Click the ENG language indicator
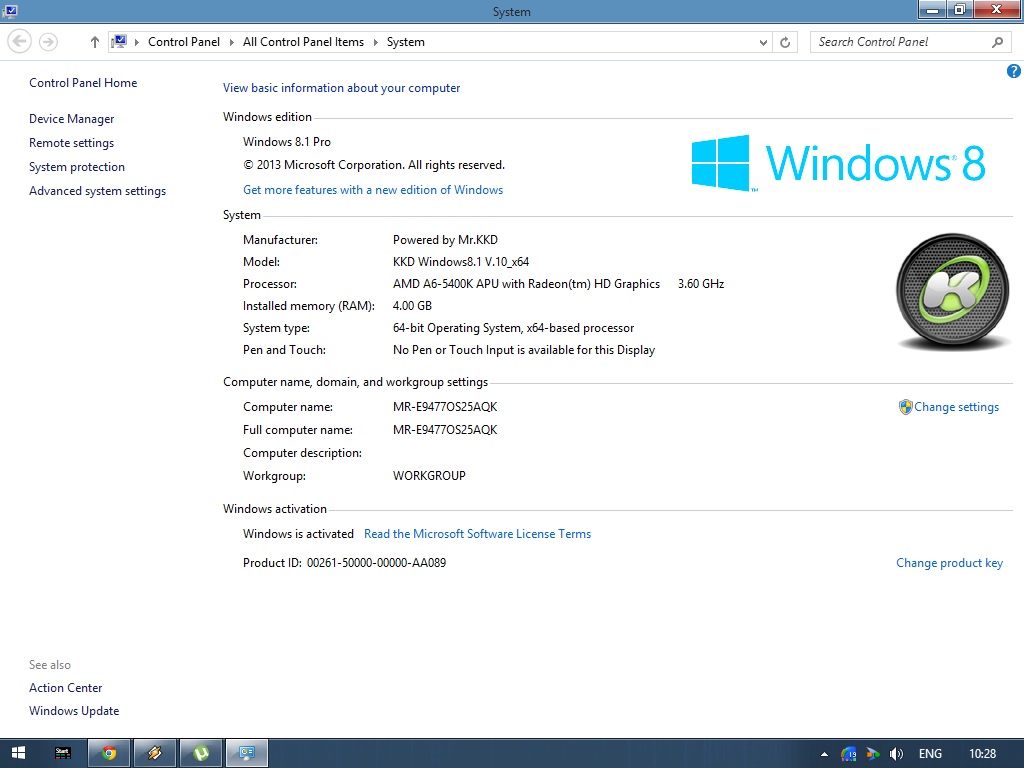The image size is (1024, 768). click(930, 754)
